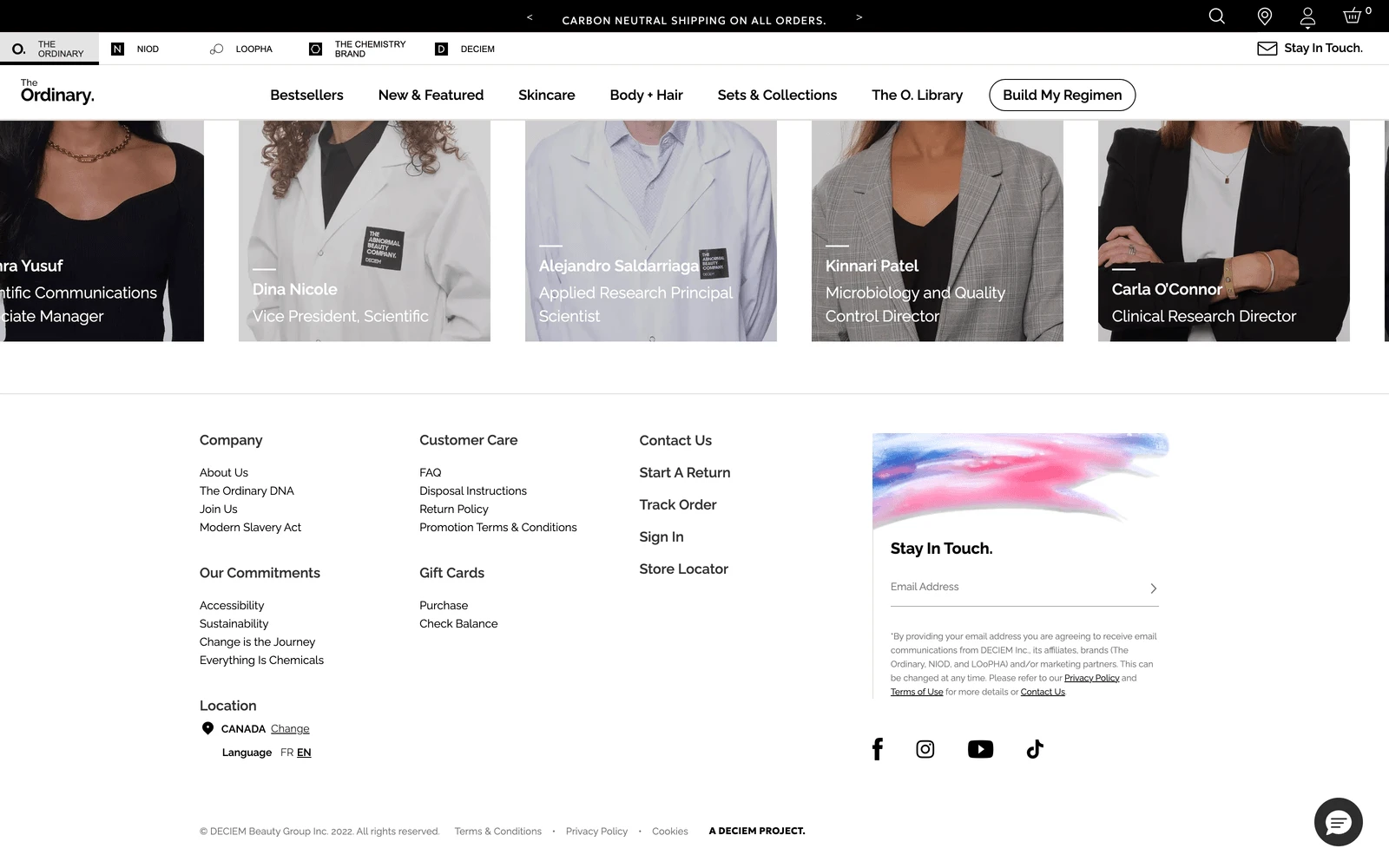The height and width of the screenshot is (868, 1389).
Task: Click Check Balance link
Action: click(458, 624)
